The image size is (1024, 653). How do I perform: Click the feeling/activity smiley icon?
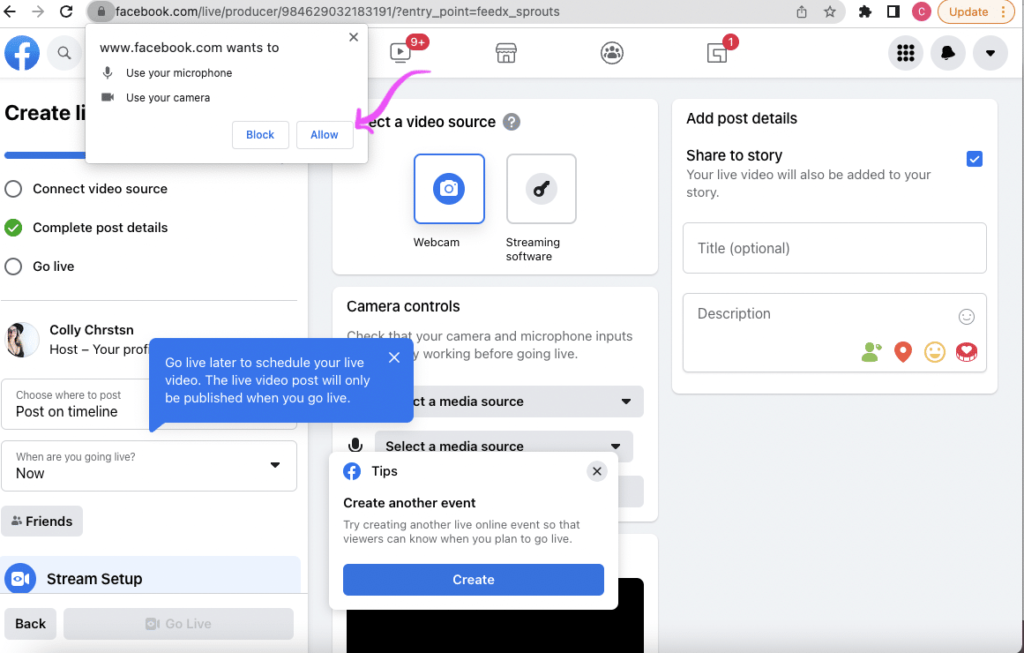pyautogui.click(x=935, y=352)
